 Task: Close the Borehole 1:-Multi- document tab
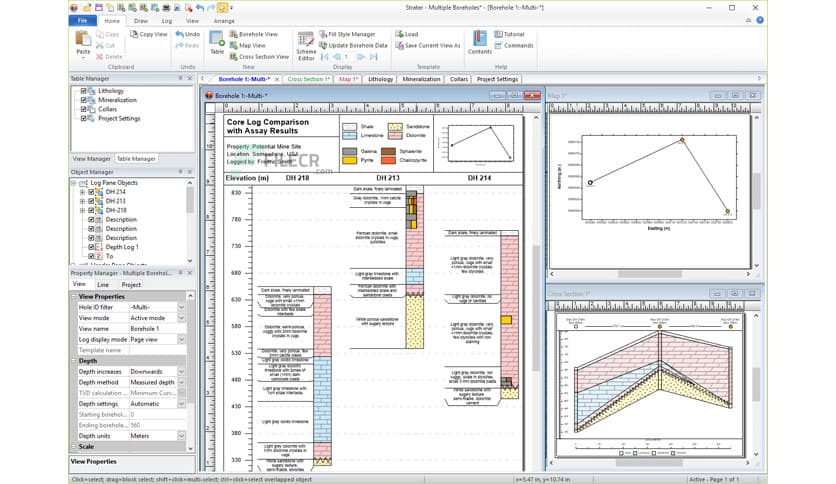tap(277, 79)
